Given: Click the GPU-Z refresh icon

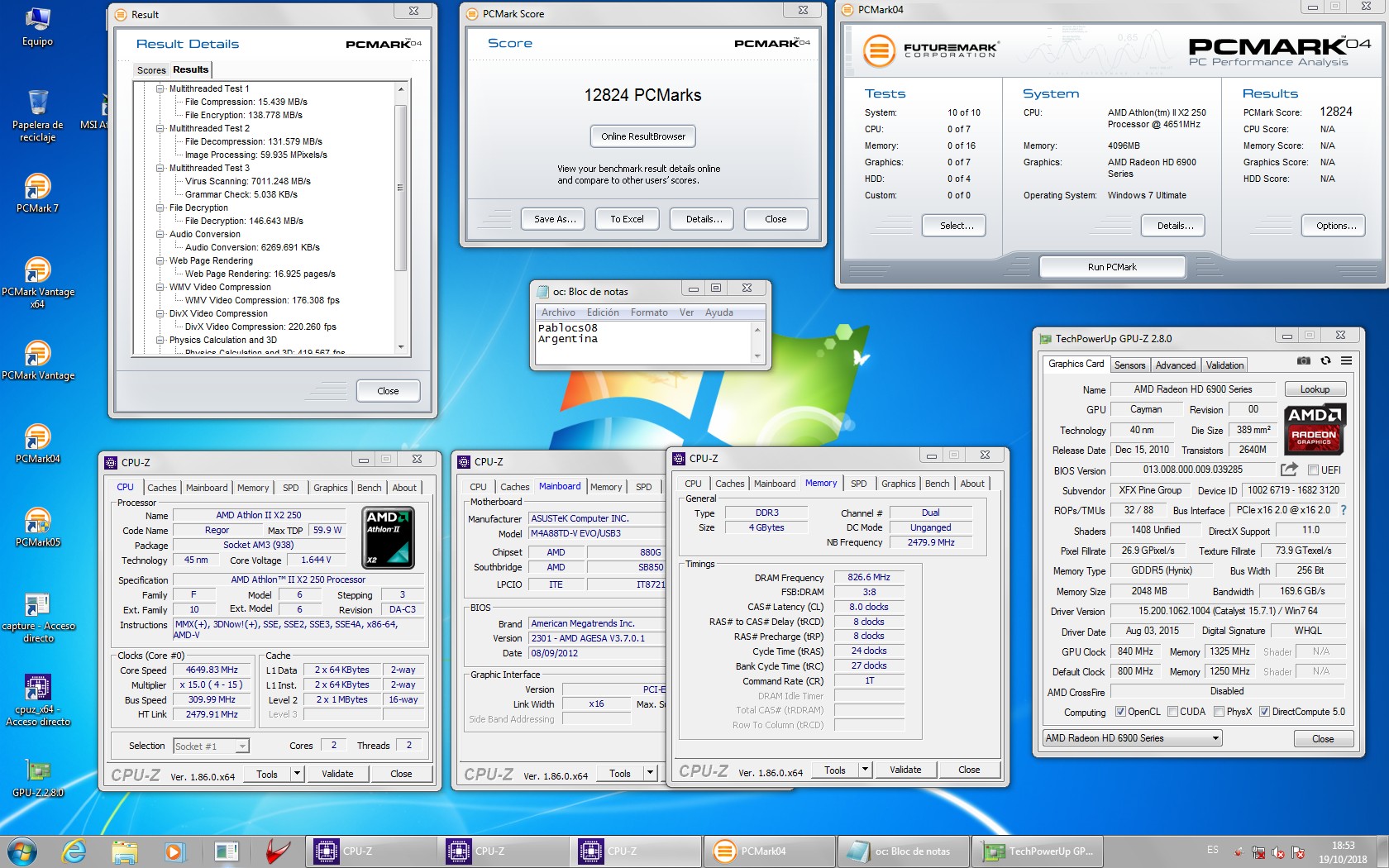Looking at the screenshot, I should [1325, 360].
